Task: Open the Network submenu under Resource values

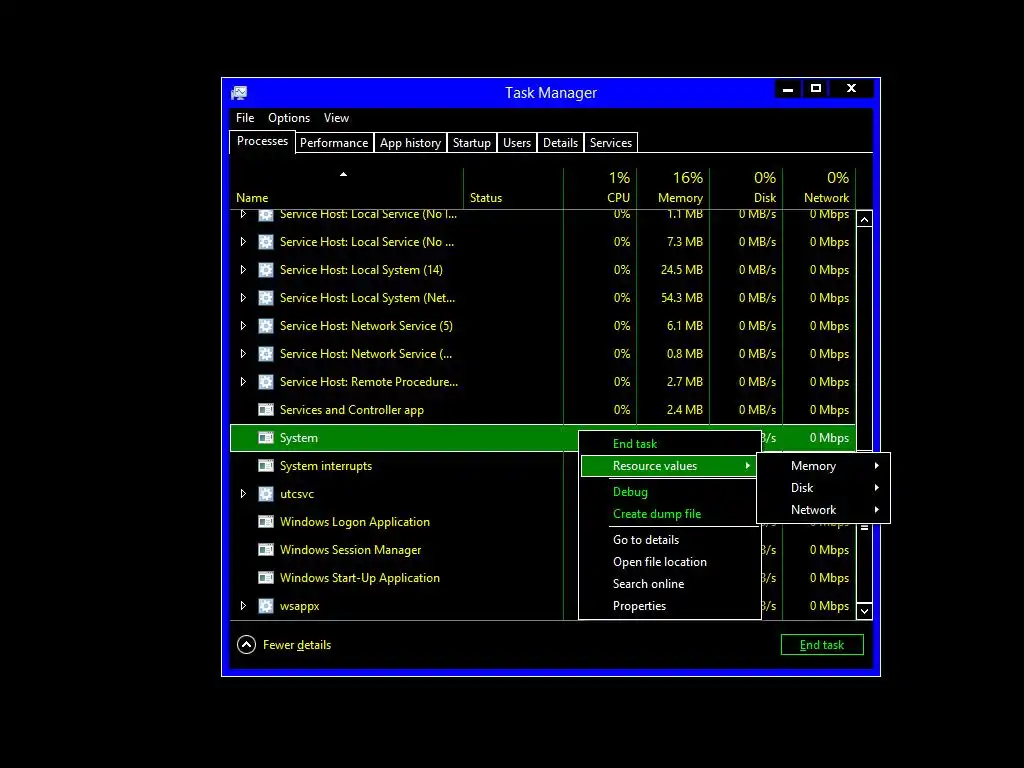Action: (x=824, y=510)
